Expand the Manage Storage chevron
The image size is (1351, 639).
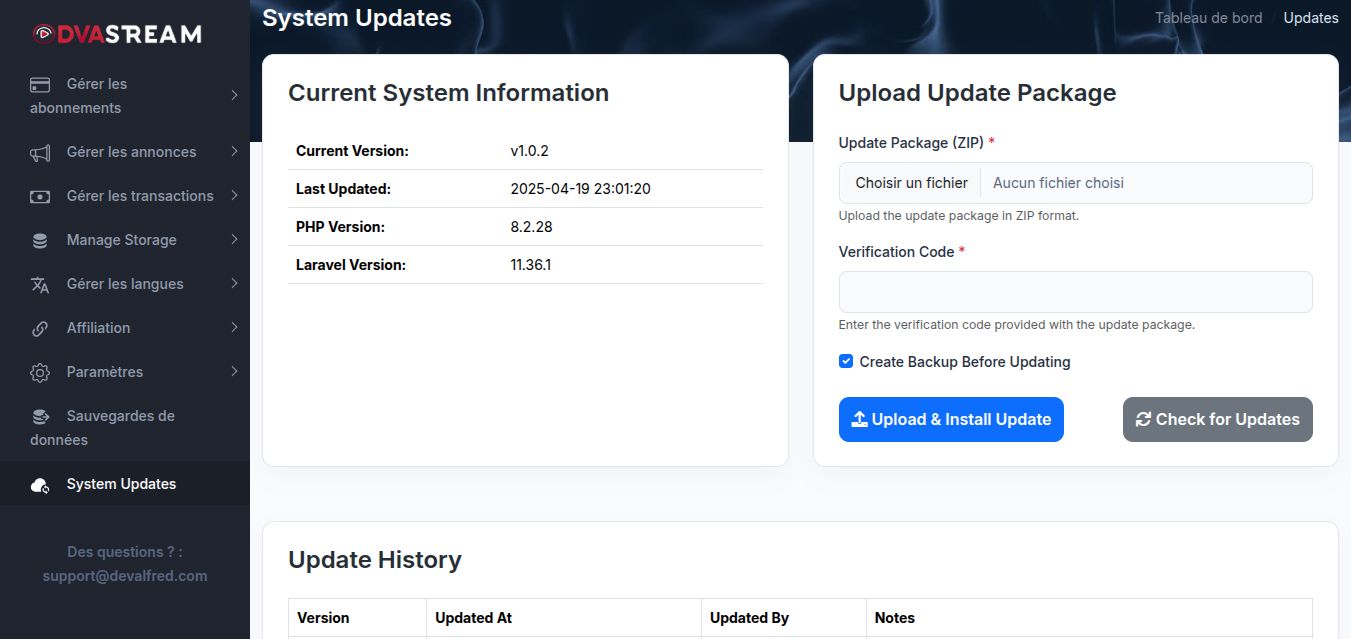pyautogui.click(x=234, y=239)
